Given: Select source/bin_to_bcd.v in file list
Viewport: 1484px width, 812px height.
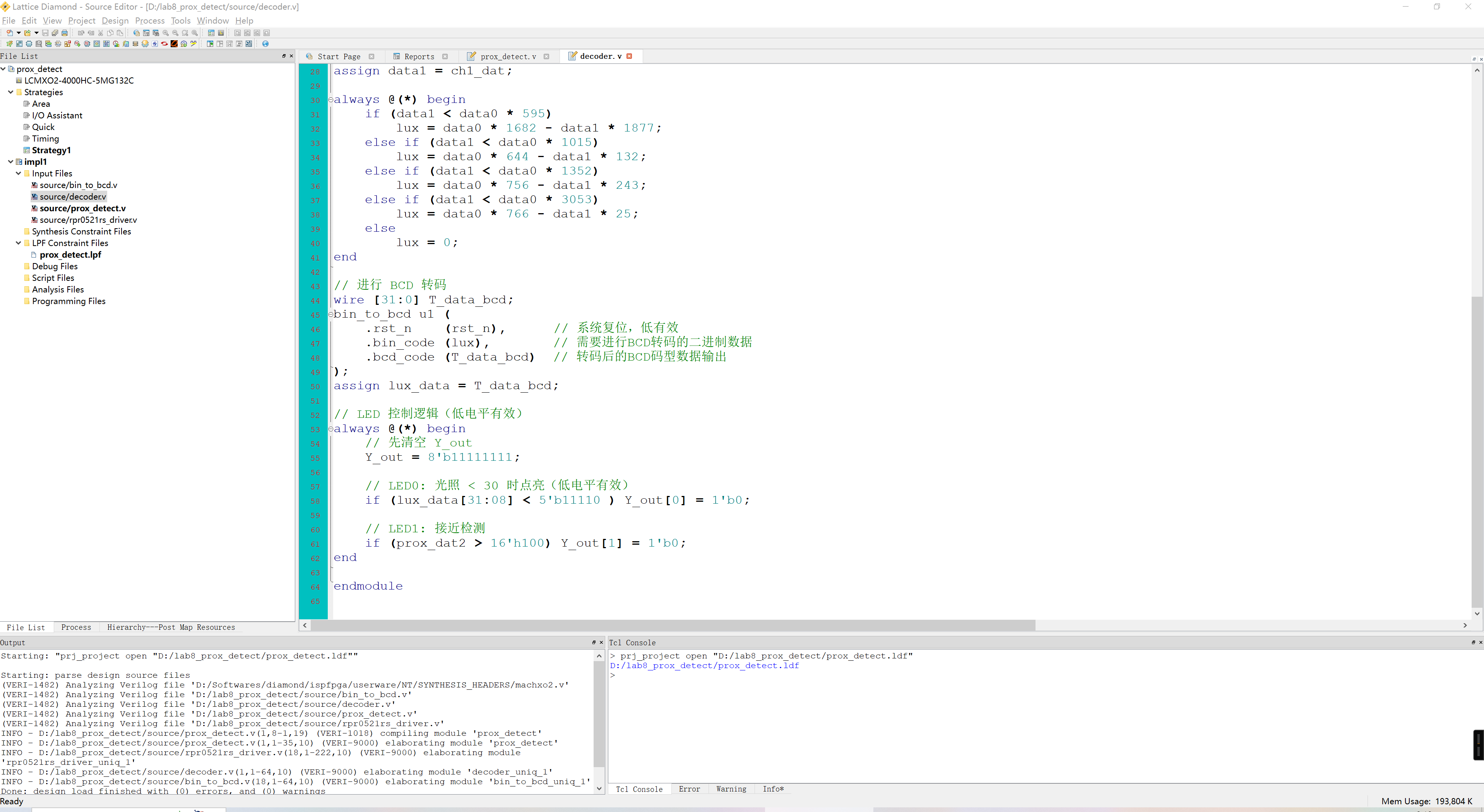Looking at the screenshot, I should tap(78, 185).
